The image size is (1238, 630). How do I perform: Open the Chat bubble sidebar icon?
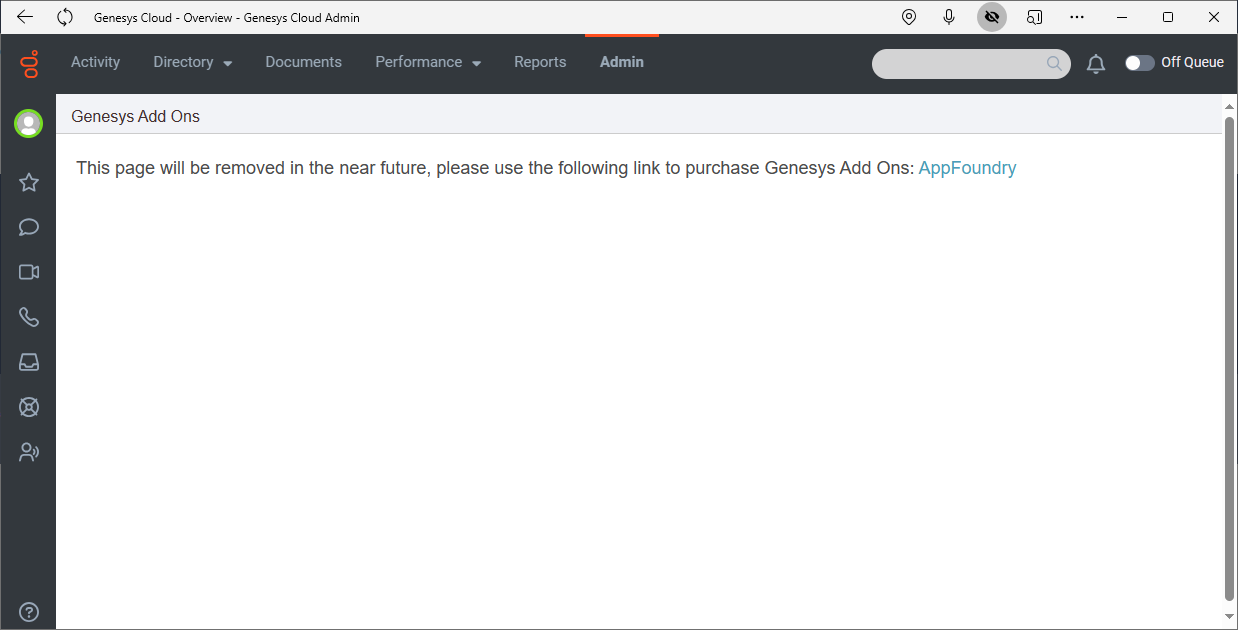coord(29,227)
